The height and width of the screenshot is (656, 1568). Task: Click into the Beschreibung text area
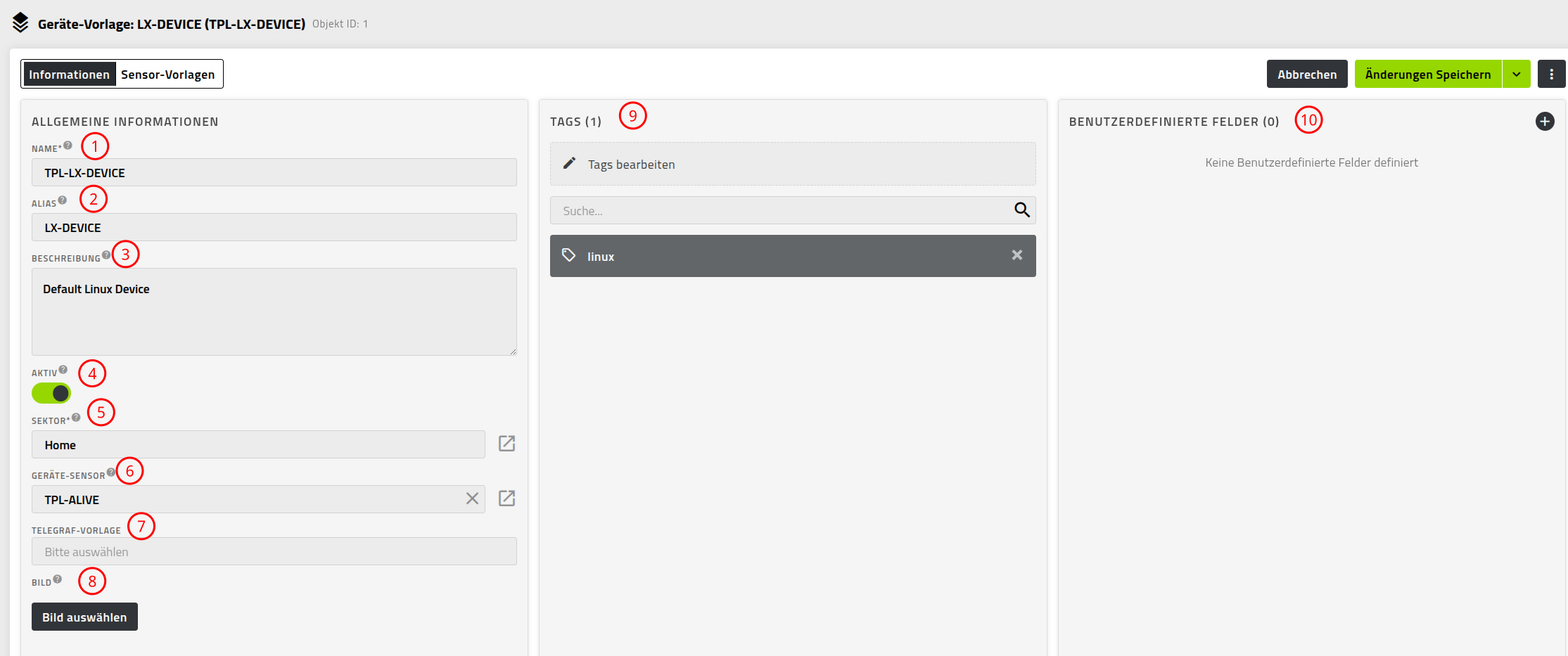coord(274,311)
